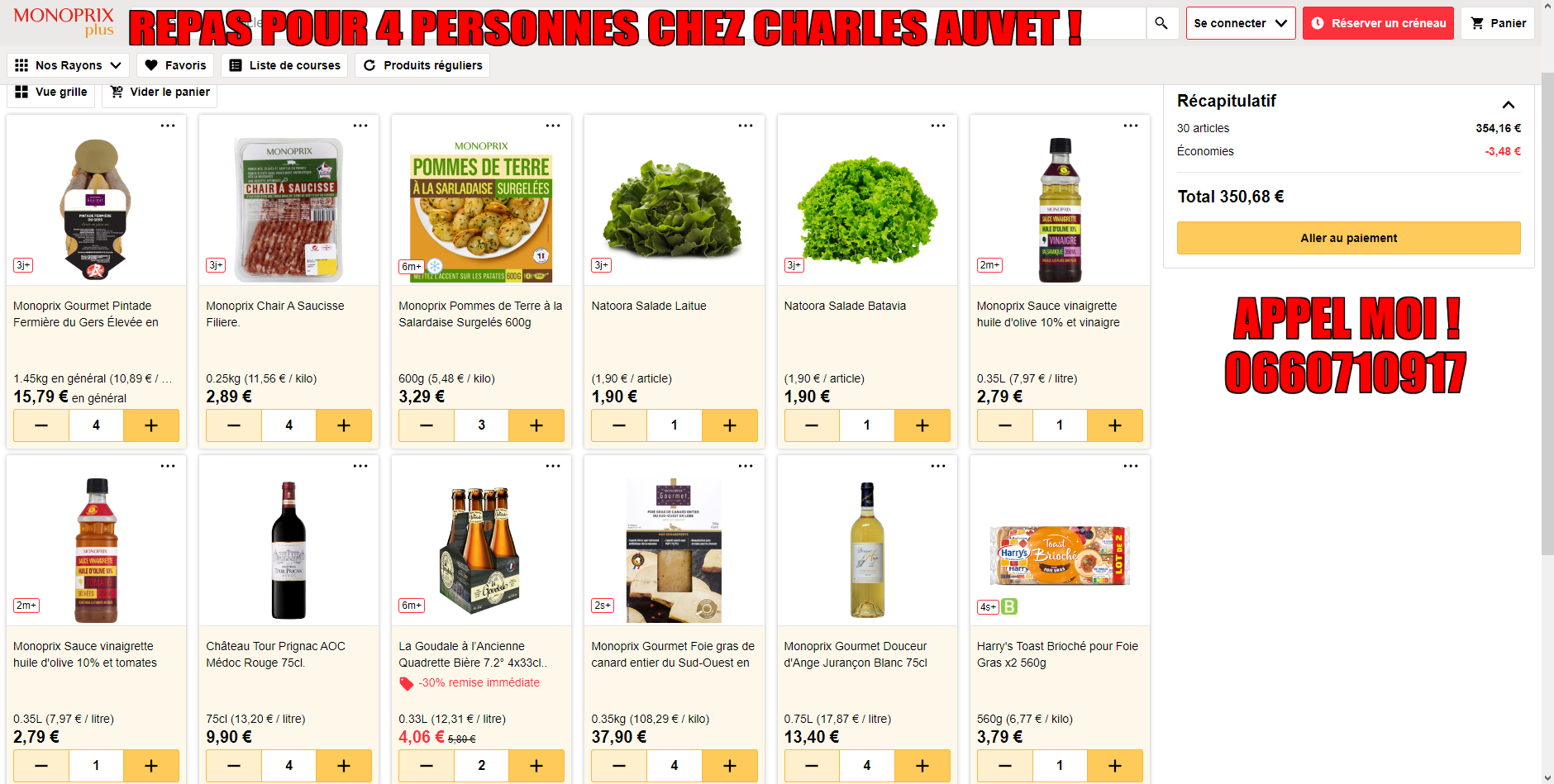Image resolution: width=1554 pixels, height=784 pixels.
Task: Open the Favoris tab
Action: (x=175, y=65)
